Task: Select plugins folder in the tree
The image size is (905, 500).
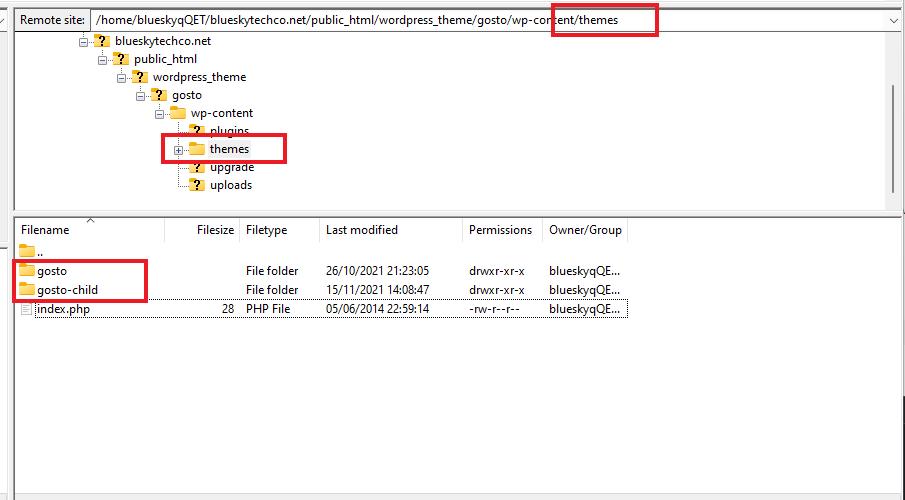Action: click(229, 130)
